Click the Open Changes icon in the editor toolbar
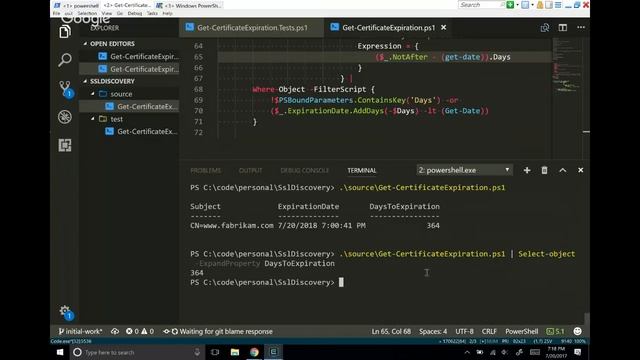Screen dimensions: 640x360 point(544,28)
